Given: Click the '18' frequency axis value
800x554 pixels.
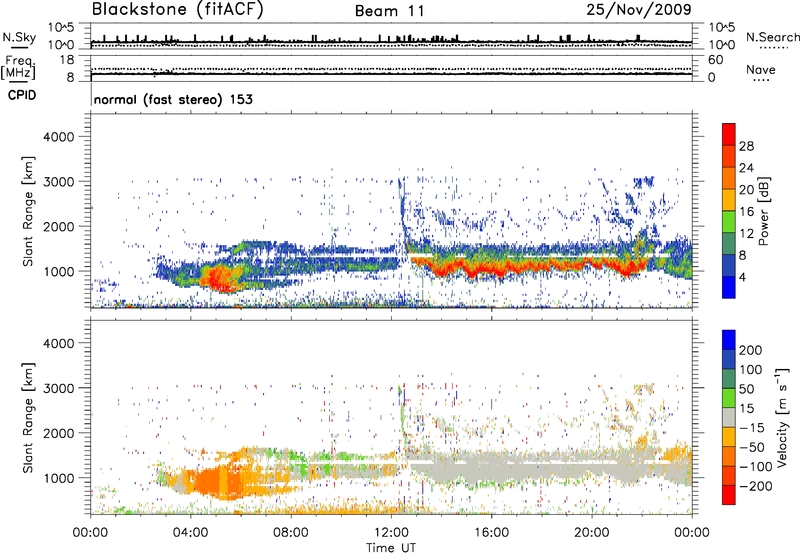Looking at the screenshot, I should point(66,60).
